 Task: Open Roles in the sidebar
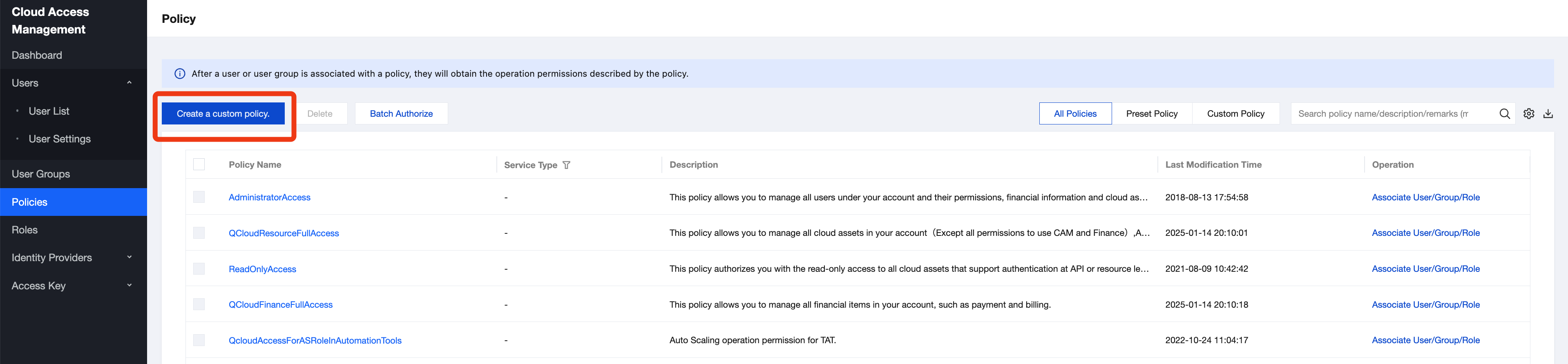(25, 230)
